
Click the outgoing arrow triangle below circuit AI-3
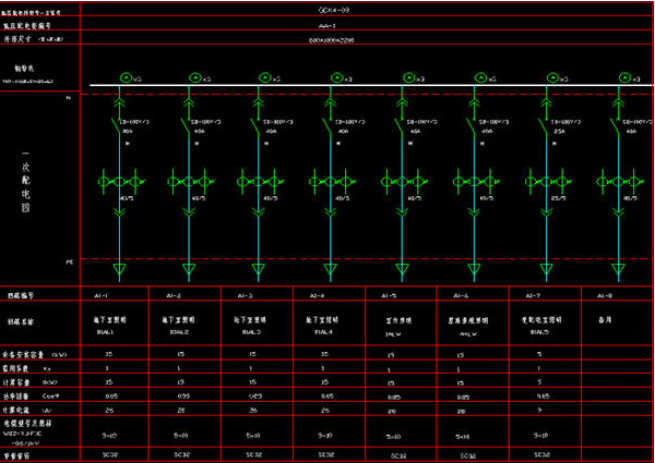[x=262, y=269]
